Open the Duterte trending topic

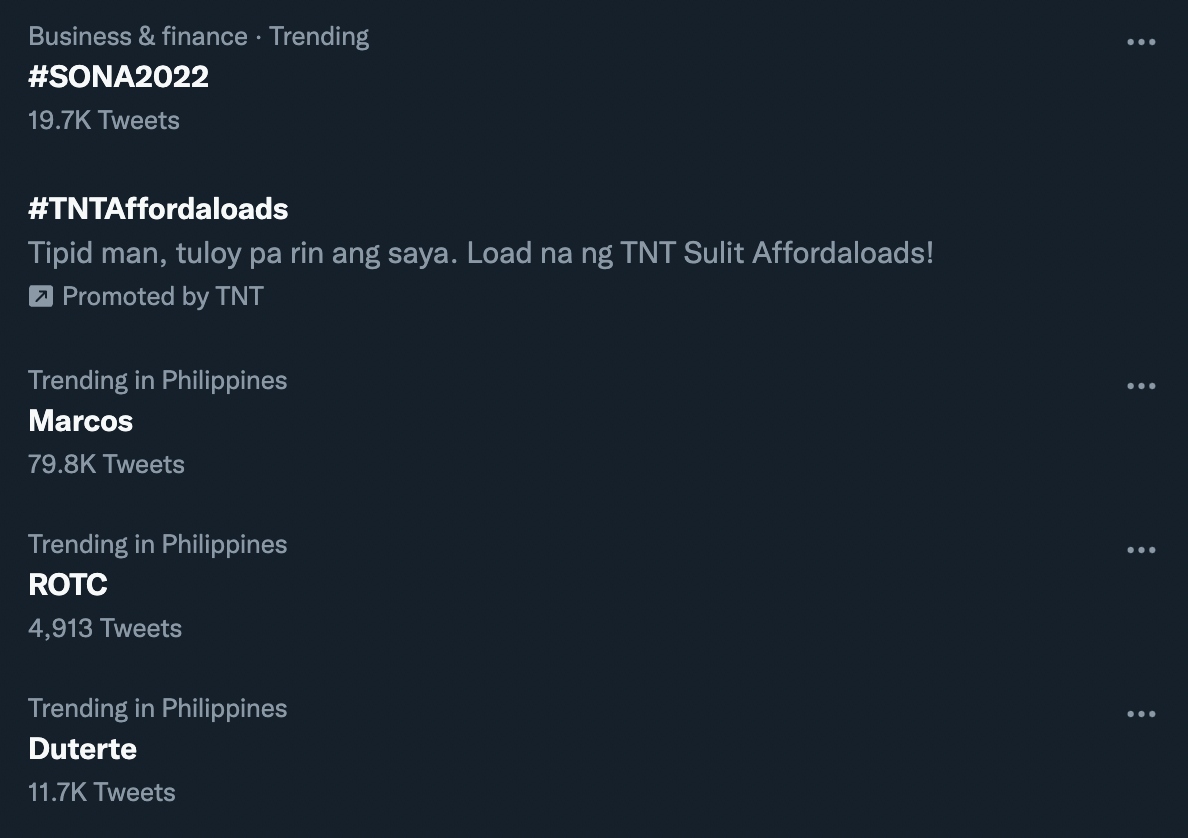[x=83, y=749]
